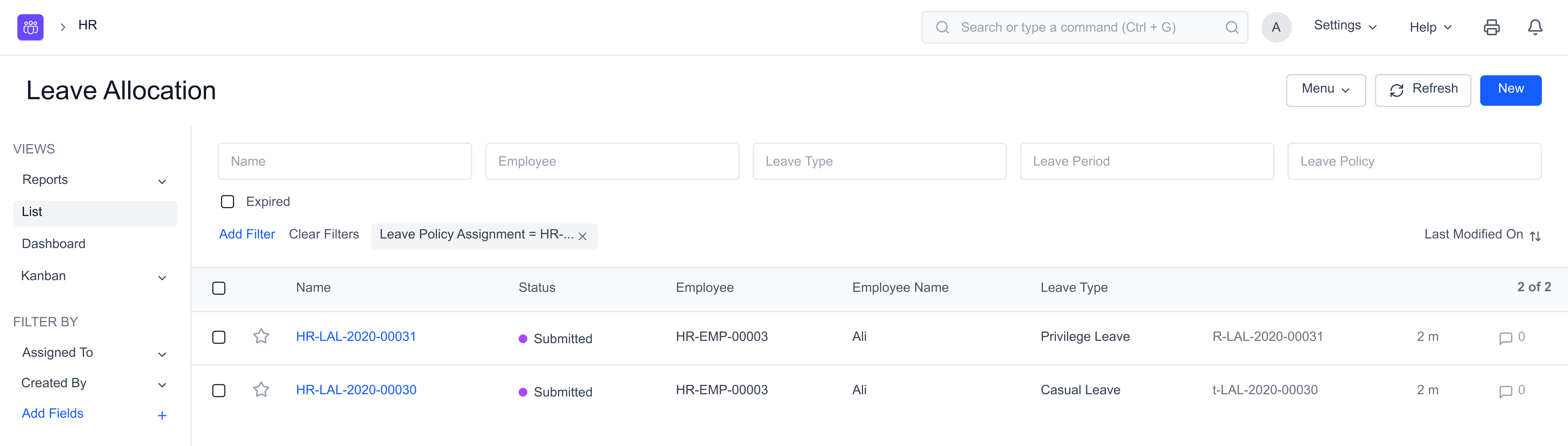Check the HR-LAL-2020-00031 row
This screenshot has width=1568, height=446.
tap(219, 337)
